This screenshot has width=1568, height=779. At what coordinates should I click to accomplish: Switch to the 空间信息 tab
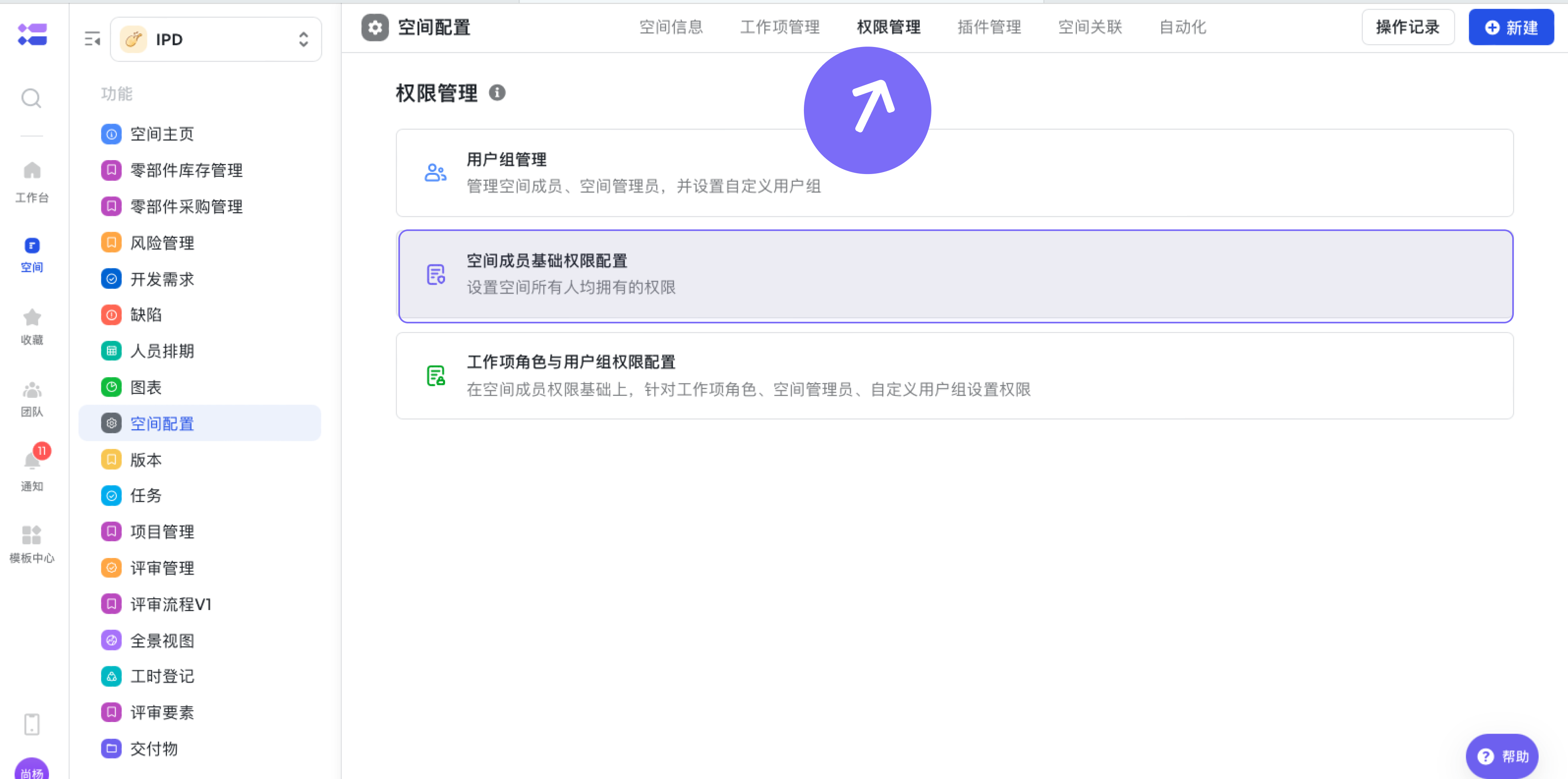[x=671, y=27]
